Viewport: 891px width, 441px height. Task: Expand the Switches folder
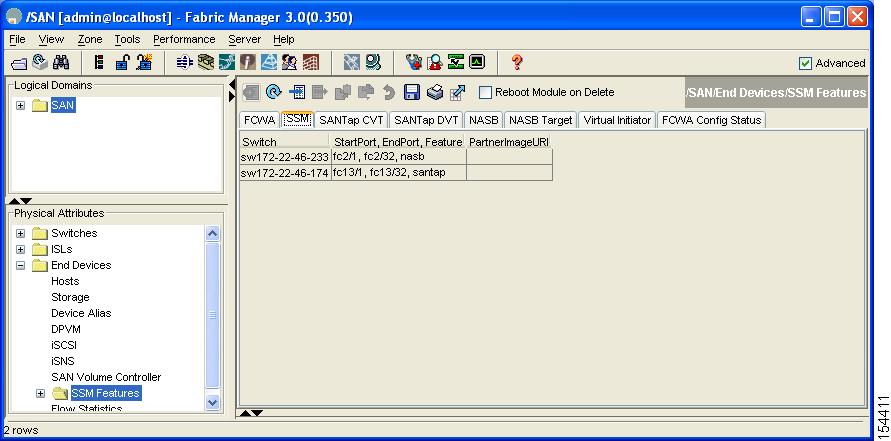(x=20, y=234)
